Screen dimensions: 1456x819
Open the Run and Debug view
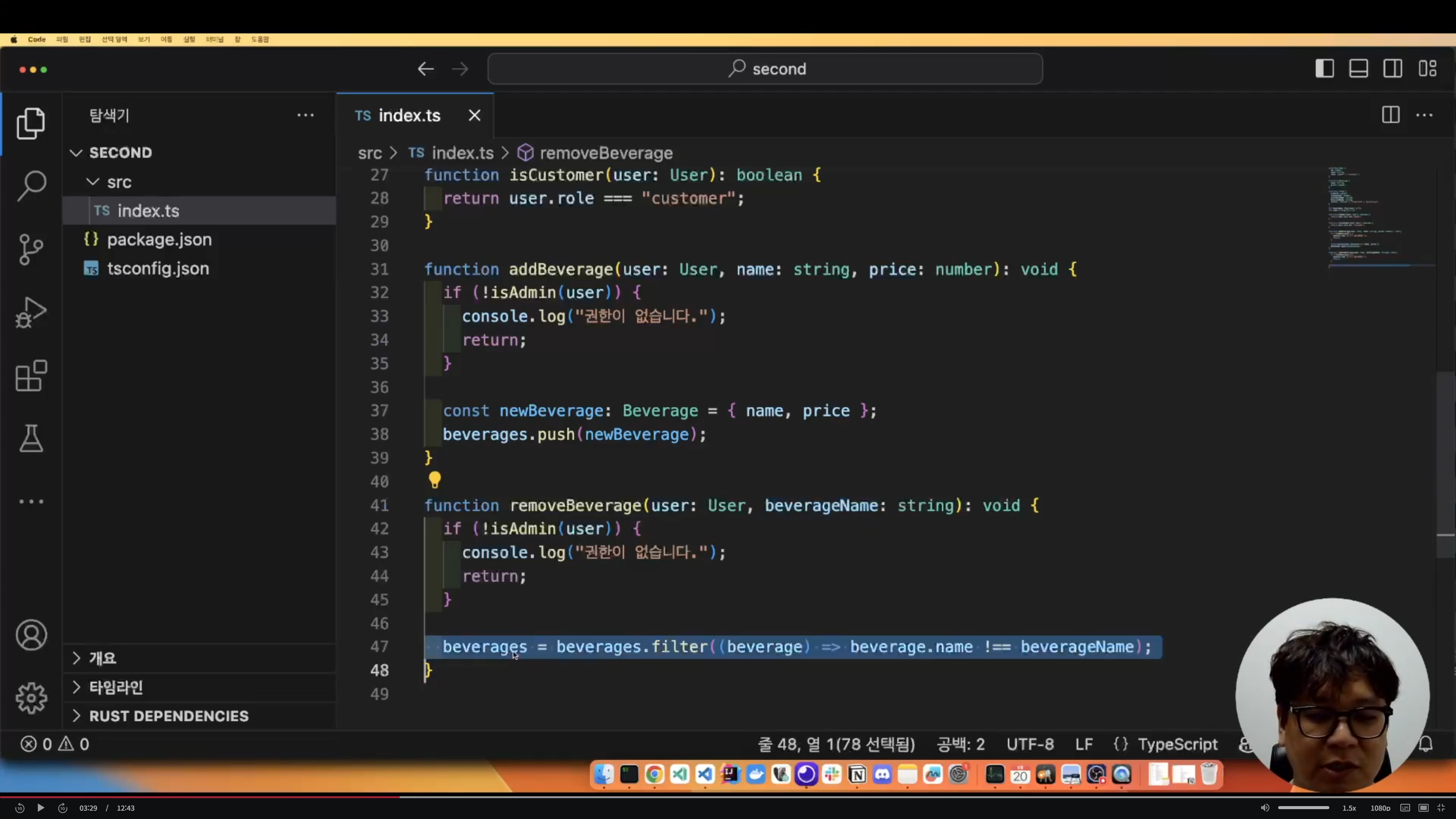(x=31, y=312)
